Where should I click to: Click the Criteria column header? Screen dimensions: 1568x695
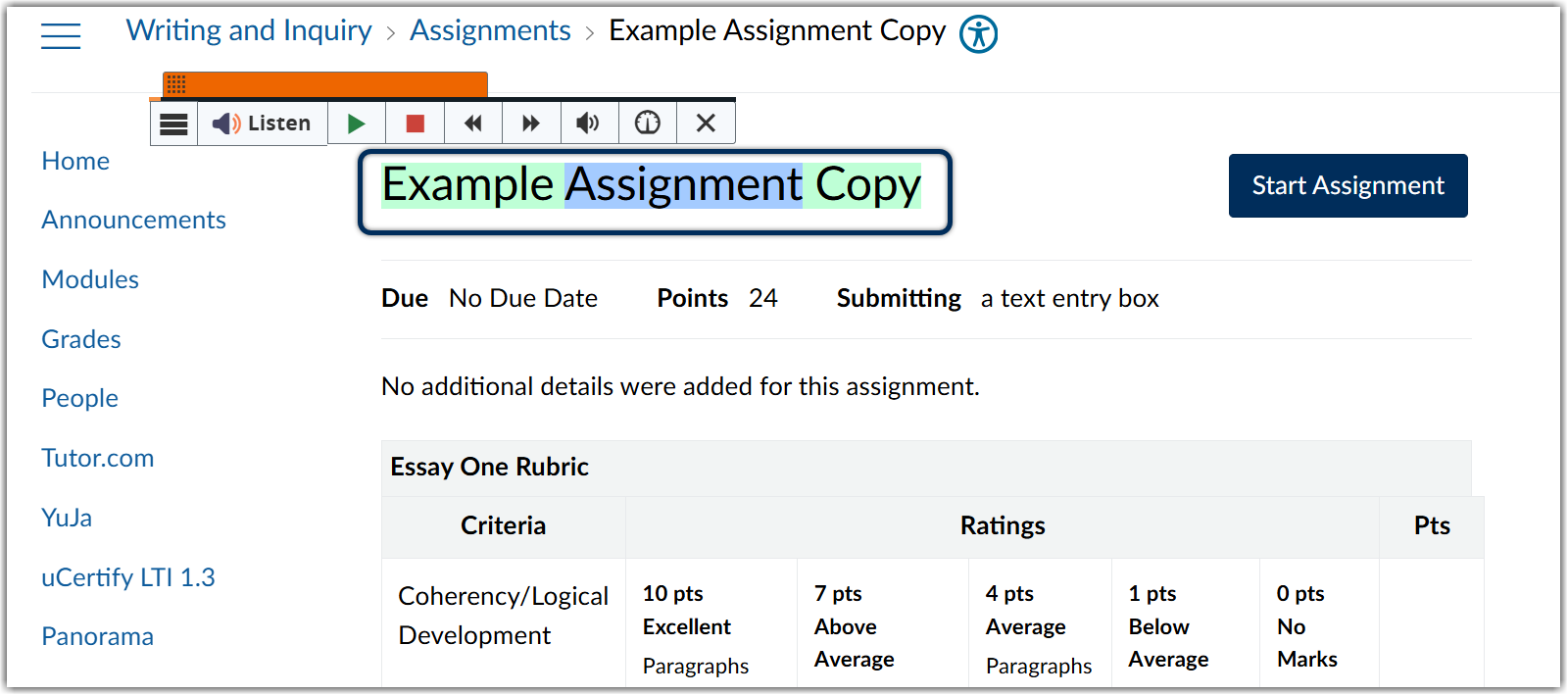[x=504, y=526]
